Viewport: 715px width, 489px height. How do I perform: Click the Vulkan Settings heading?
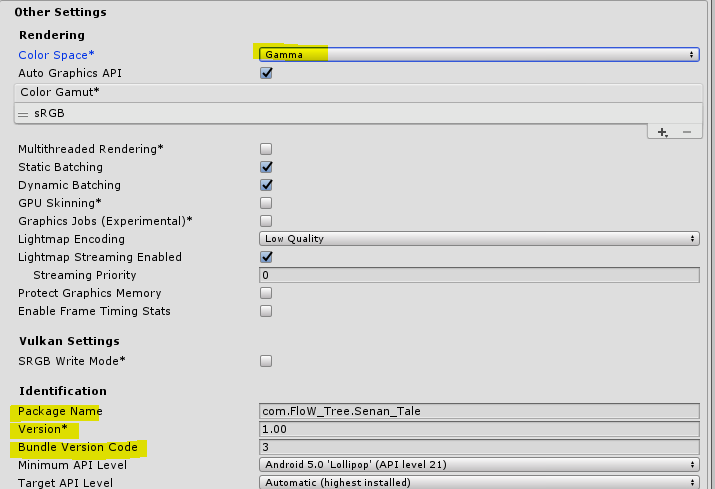pos(69,341)
